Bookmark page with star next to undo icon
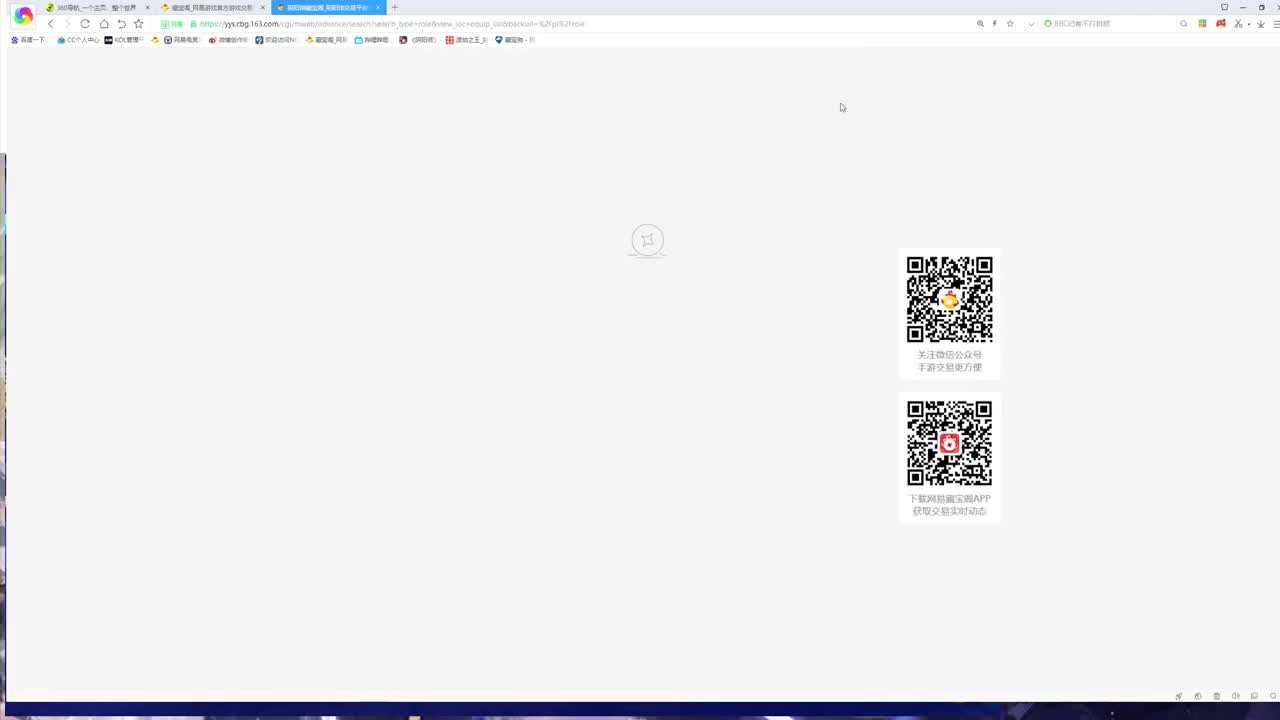The image size is (1280, 720). (x=139, y=24)
